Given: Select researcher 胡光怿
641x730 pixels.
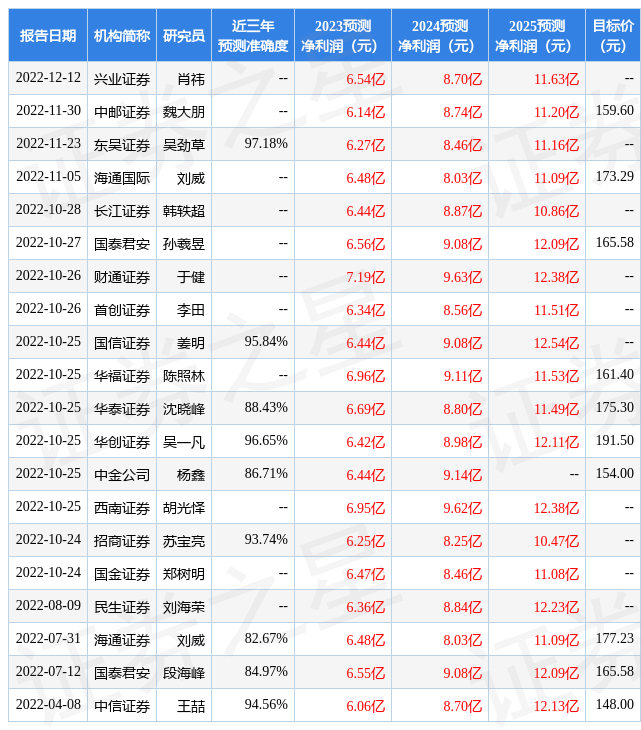Looking at the screenshot, I should pos(184,508).
